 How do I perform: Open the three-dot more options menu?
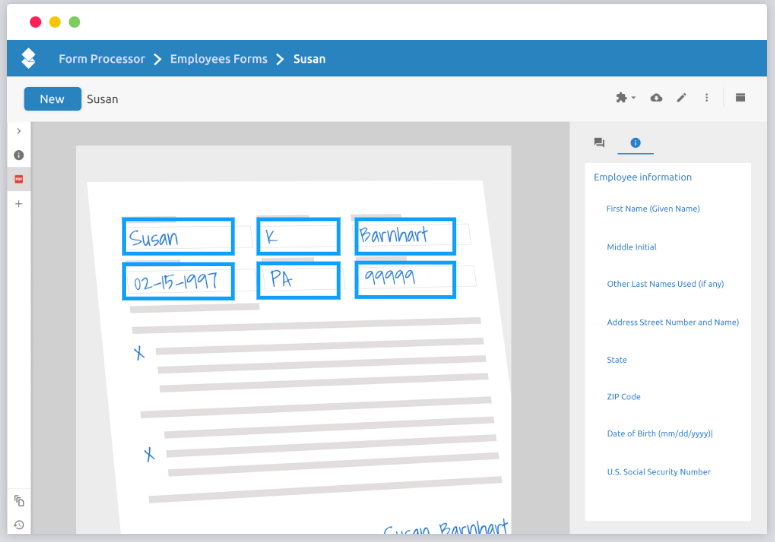707,98
